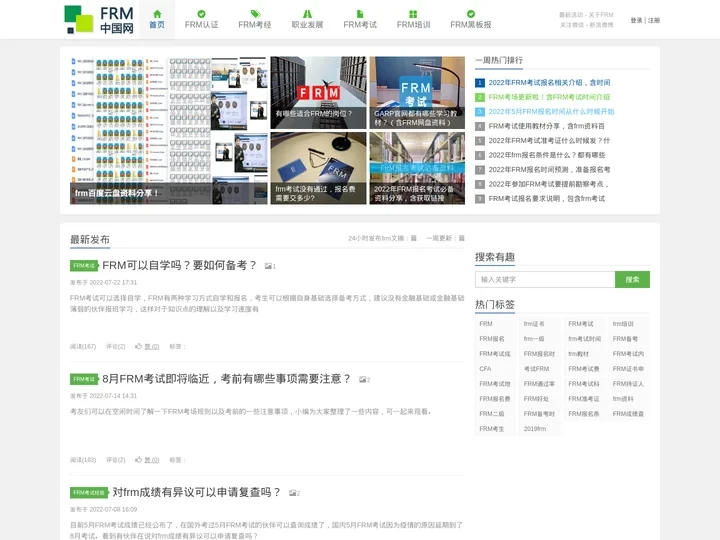Open ranking item 2022年FRM考试准考证什么时候发

549,141
